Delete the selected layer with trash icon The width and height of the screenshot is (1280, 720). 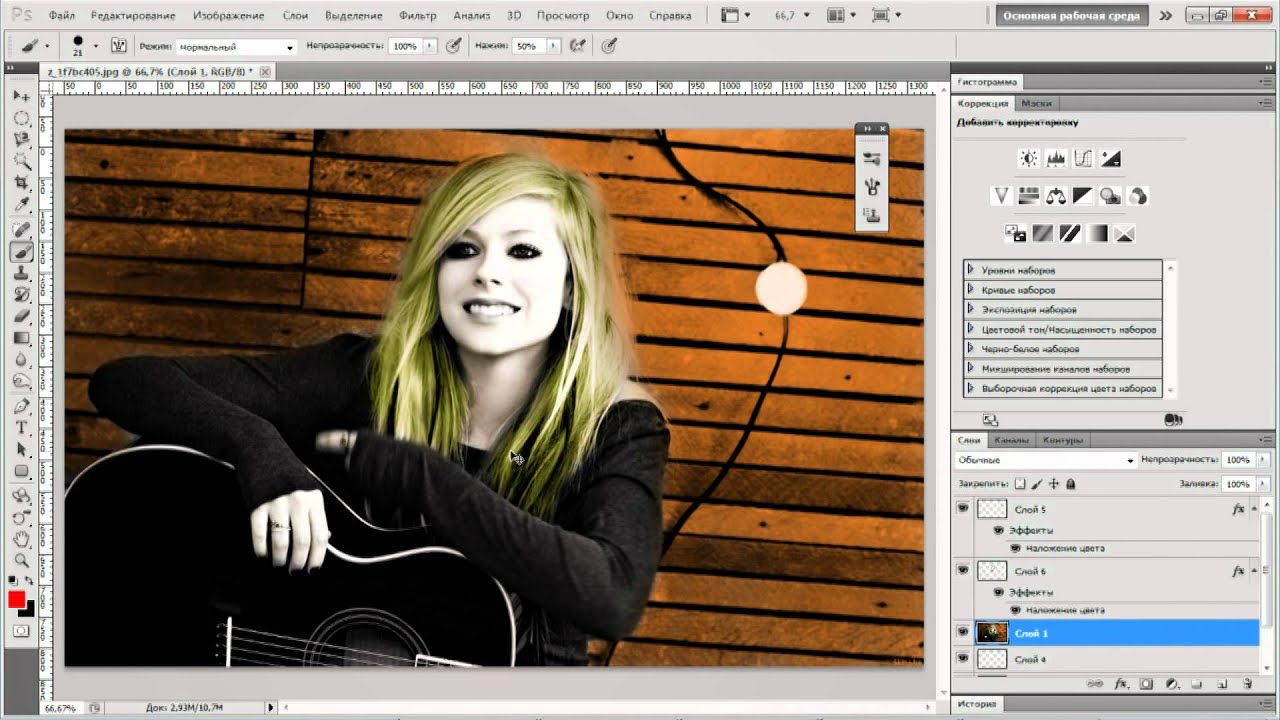click(x=1247, y=684)
